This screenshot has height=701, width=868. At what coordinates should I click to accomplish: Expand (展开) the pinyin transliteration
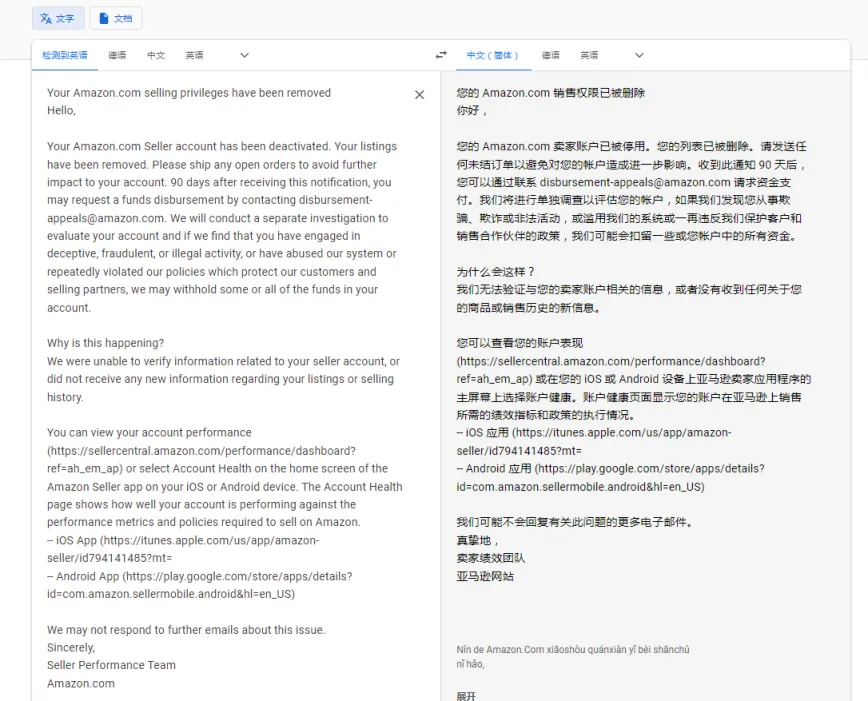click(x=466, y=696)
